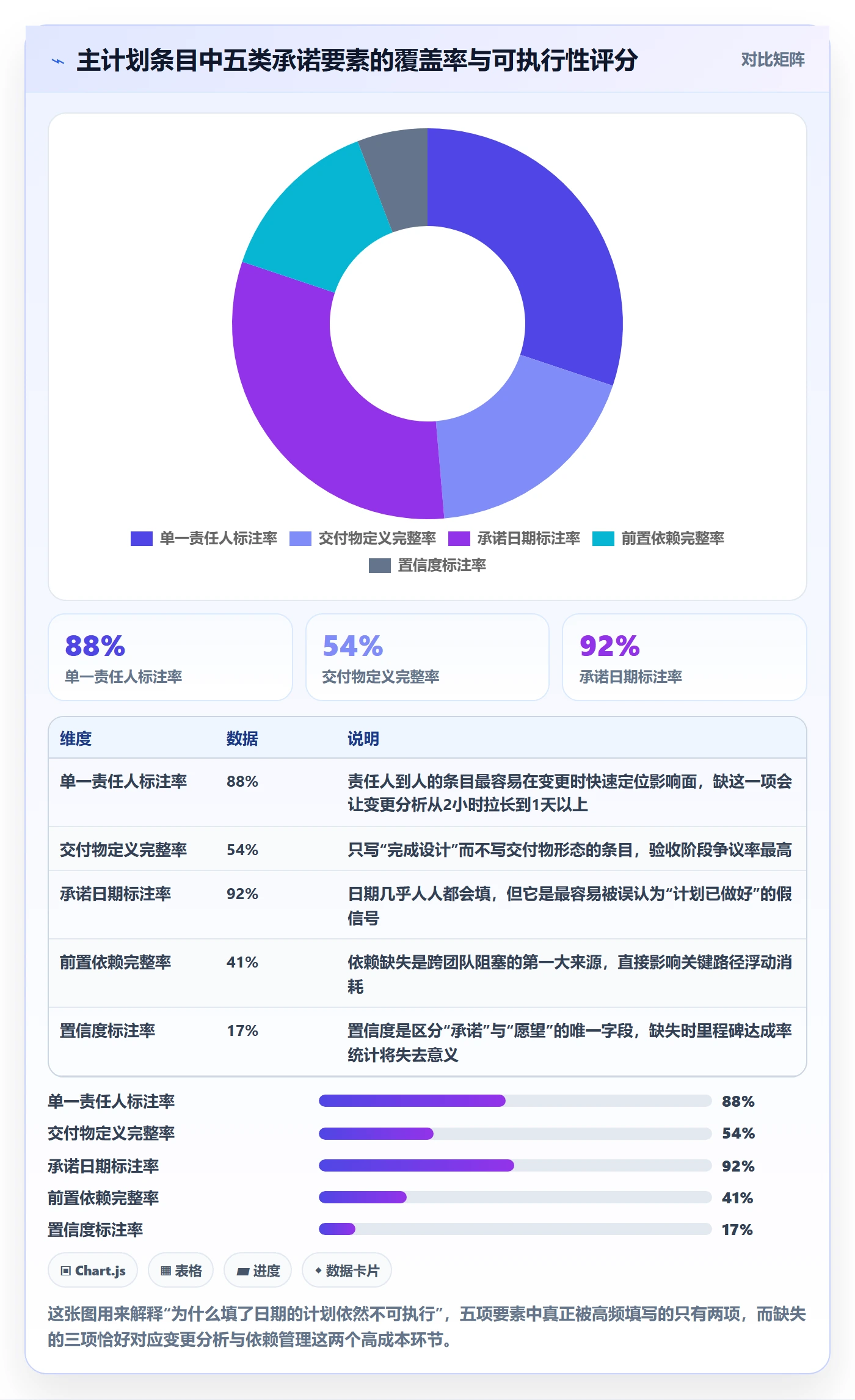Open the 92% 承诺日期标注率 stat card
This screenshot has width=855, height=1400.
coord(685,657)
